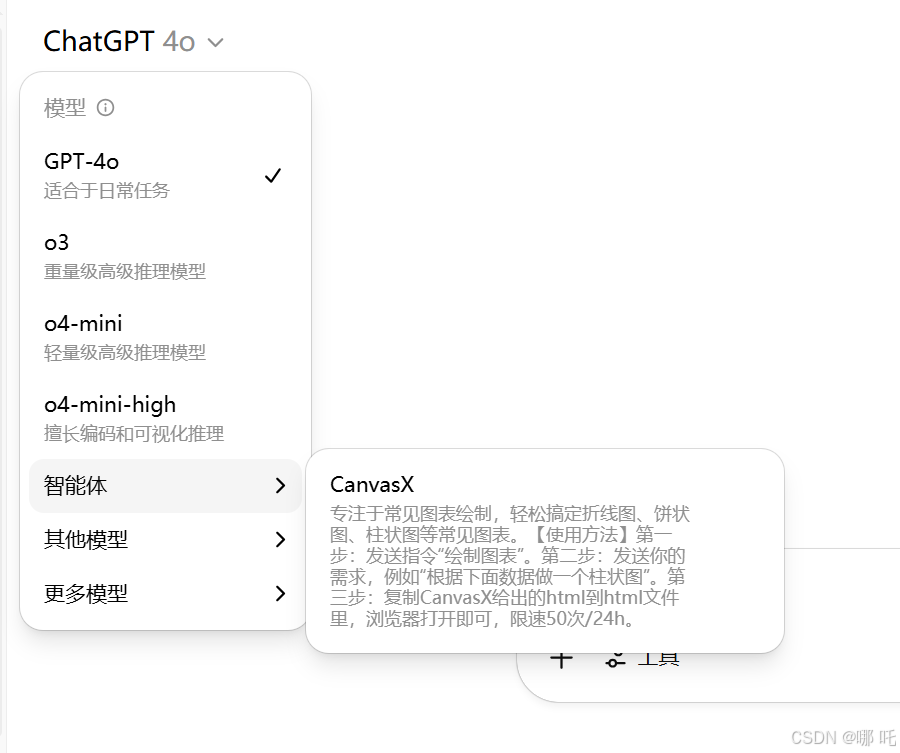This screenshot has height=753, width=900.
Task: Click the 重量级高级推理模型 description
Action: (x=125, y=271)
